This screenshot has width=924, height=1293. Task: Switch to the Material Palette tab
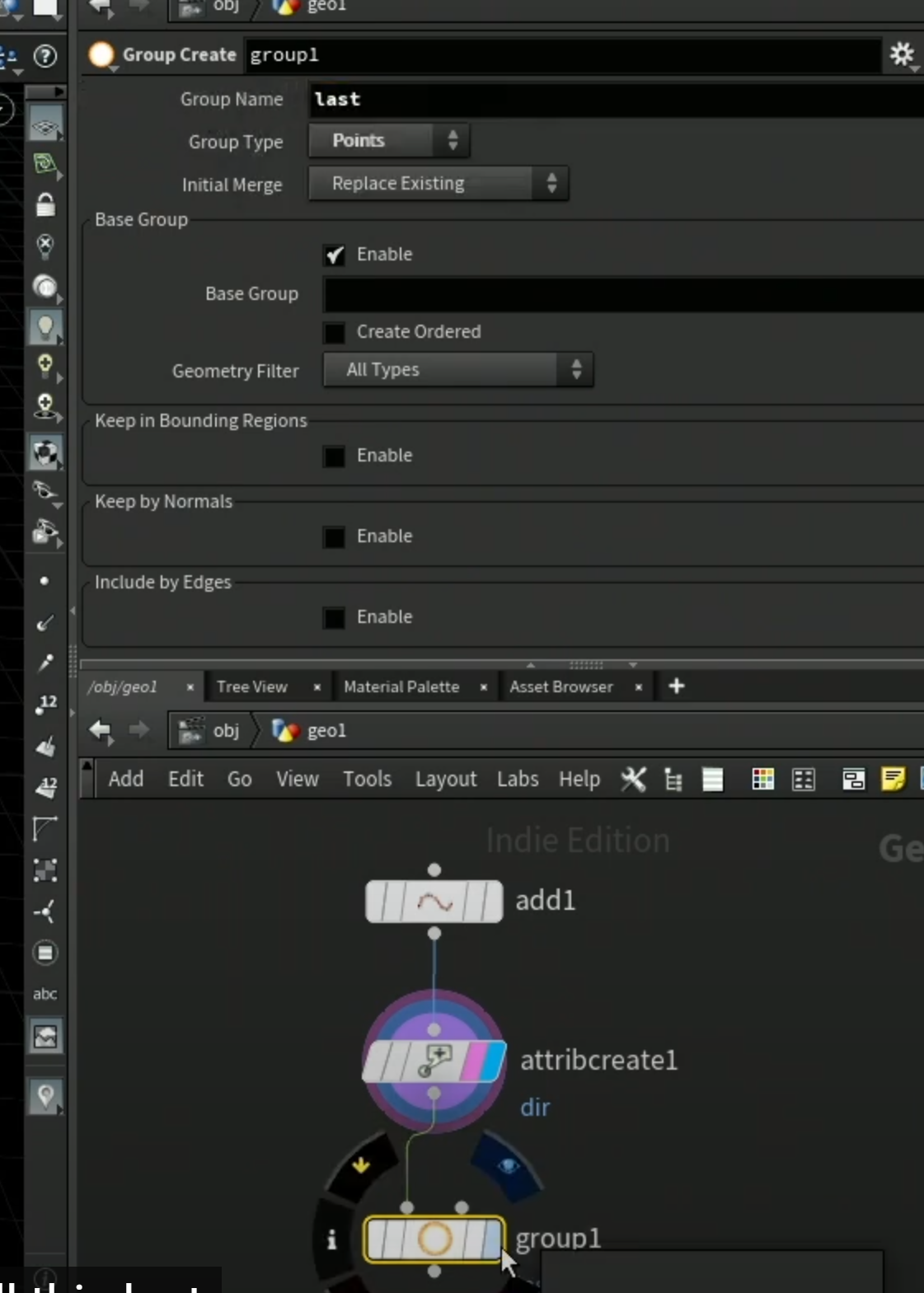(x=401, y=686)
